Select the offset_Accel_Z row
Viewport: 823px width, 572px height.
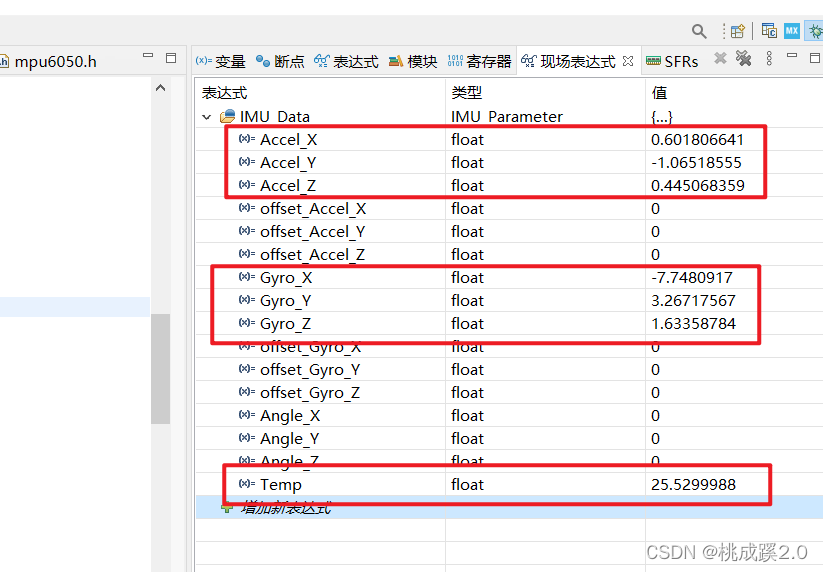pyautogui.click(x=509, y=255)
